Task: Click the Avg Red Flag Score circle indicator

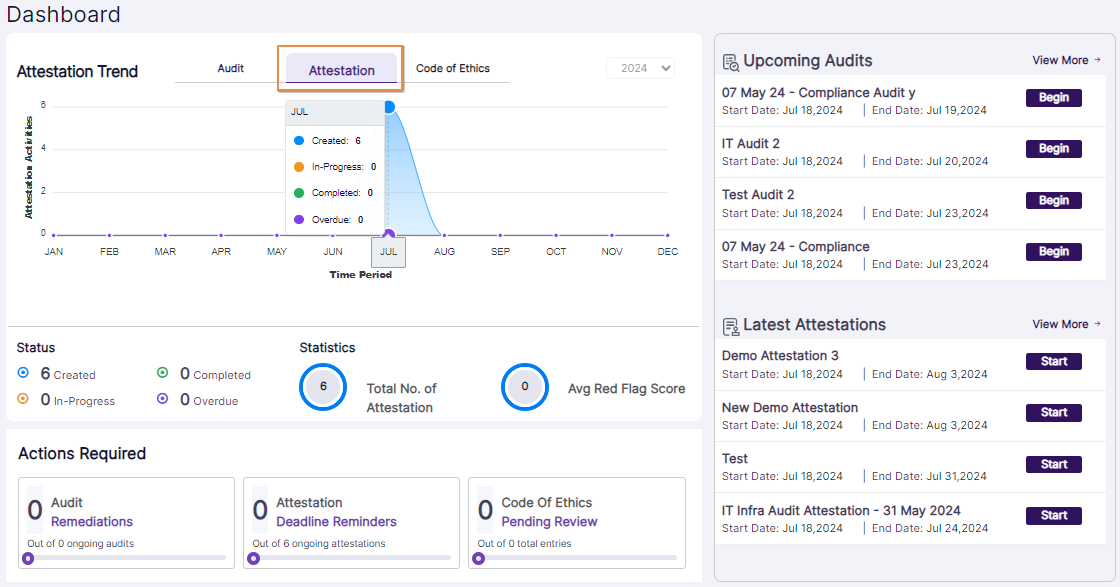Action: click(525, 387)
